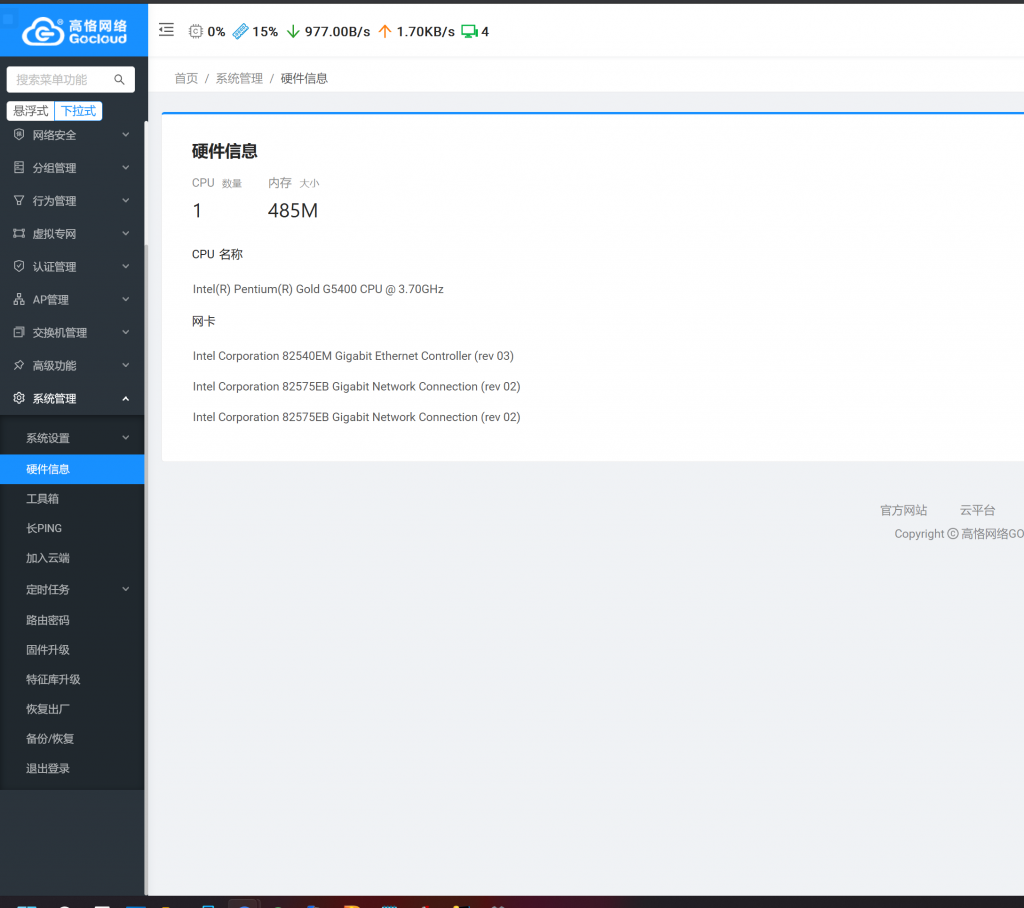1024x908 pixels.
Task: Expand the 系统设置 submenu chevron
Action: pyautogui.click(x=125, y=438)
